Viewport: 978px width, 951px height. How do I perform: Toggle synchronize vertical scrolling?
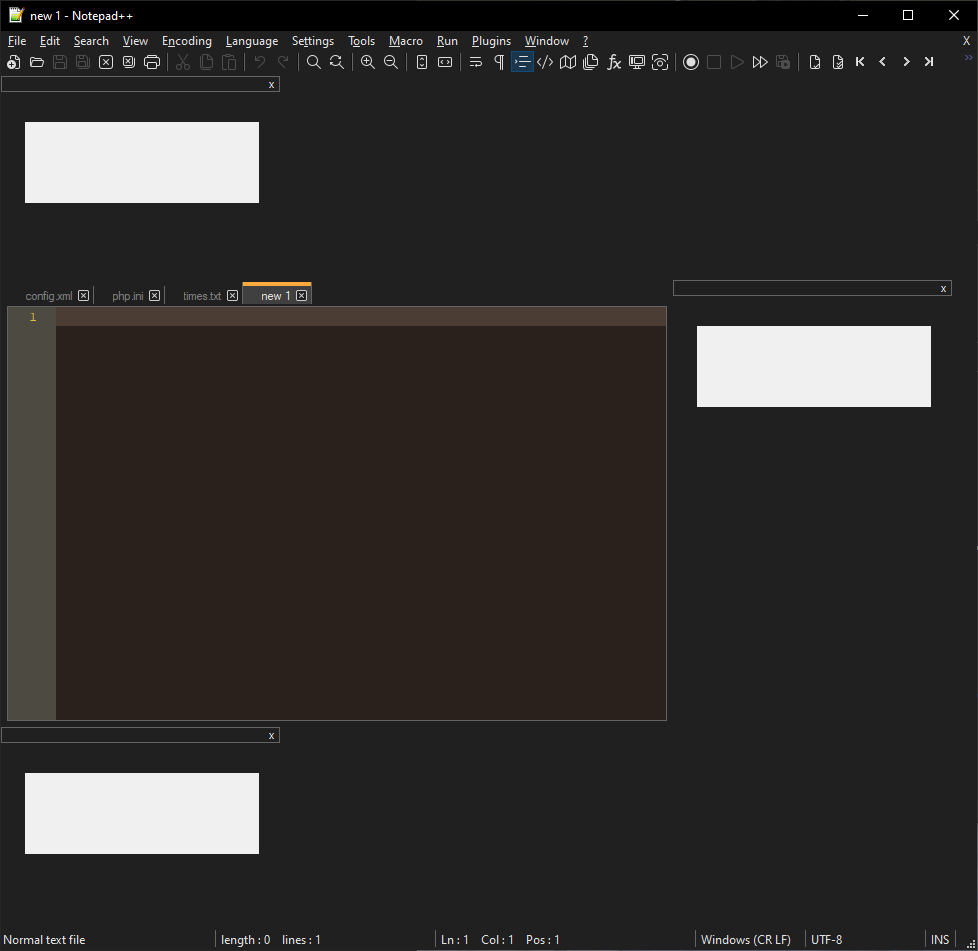pyautogui.click(x=422, y=62)
